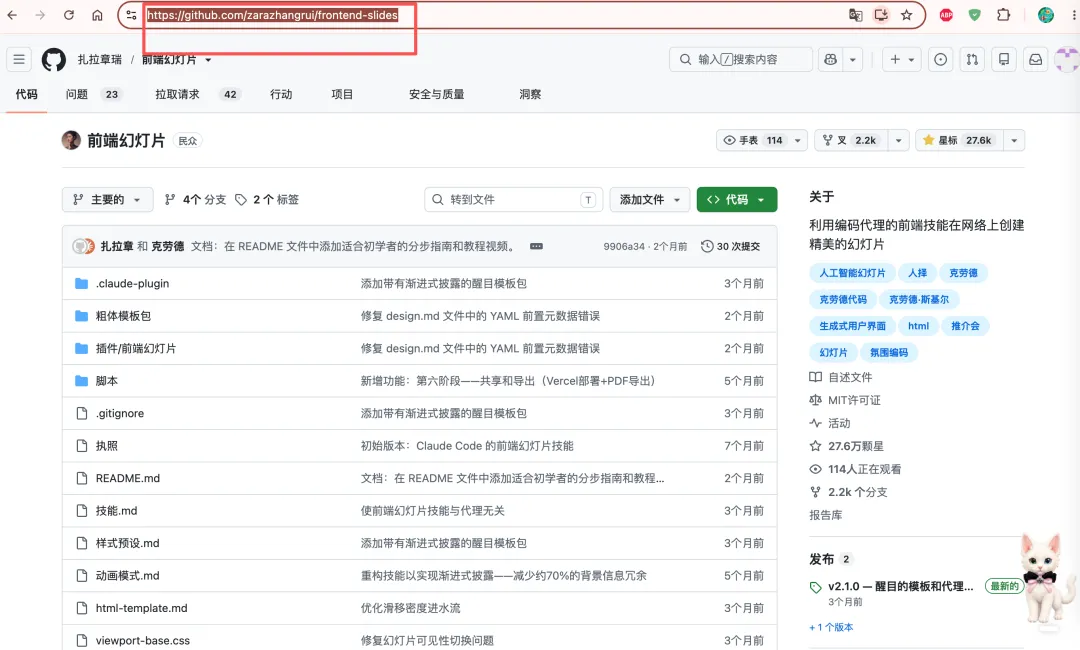
Task: Switch to the Code tab
Action: pyautogui.click(x=26, y=94)
